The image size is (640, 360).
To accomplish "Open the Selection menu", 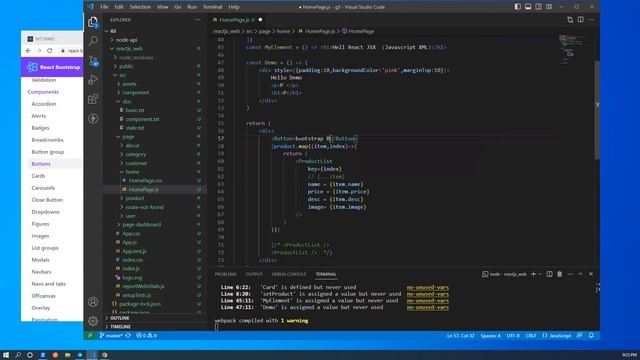I will (x=140, y=7).
